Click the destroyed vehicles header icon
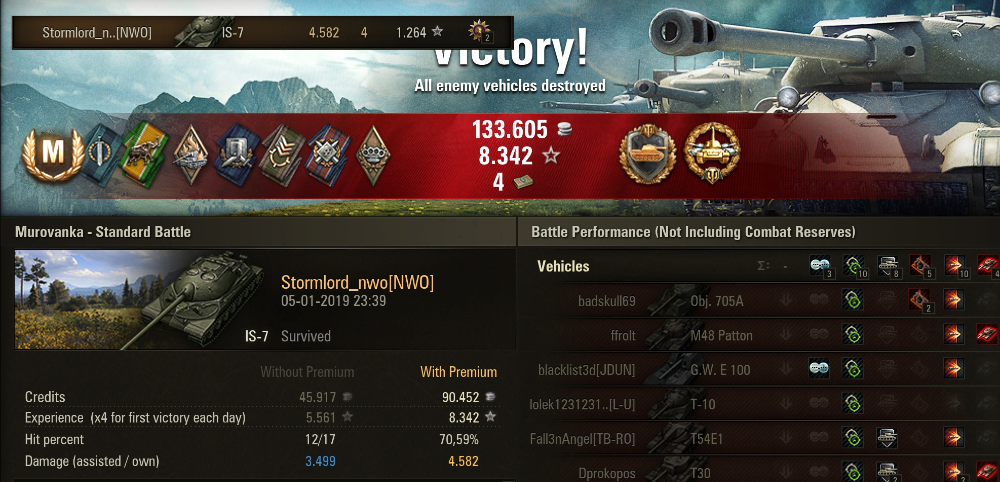The image size is (1000, 482). click(987, 265)
